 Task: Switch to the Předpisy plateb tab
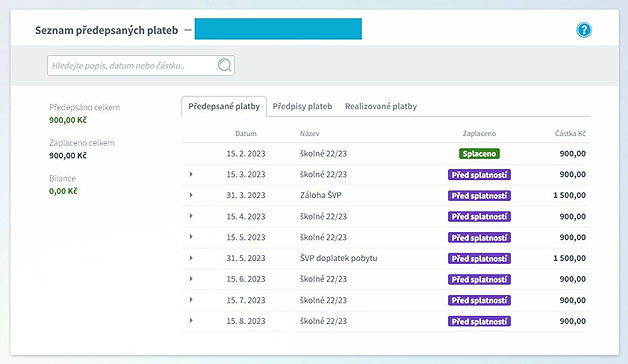tap(302, 107)
